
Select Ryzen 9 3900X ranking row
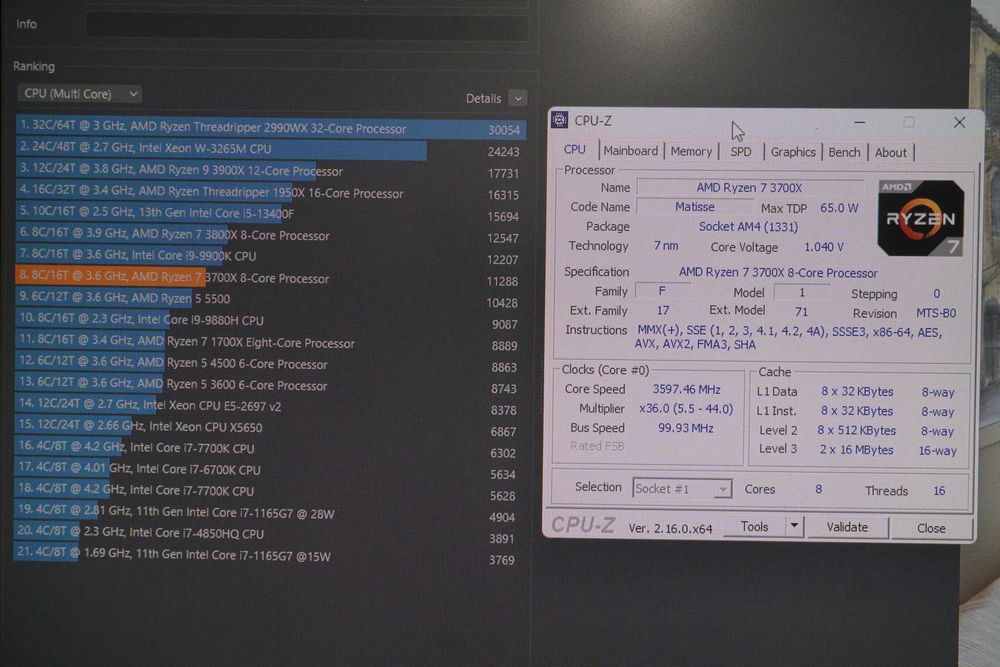coord(270,171)
